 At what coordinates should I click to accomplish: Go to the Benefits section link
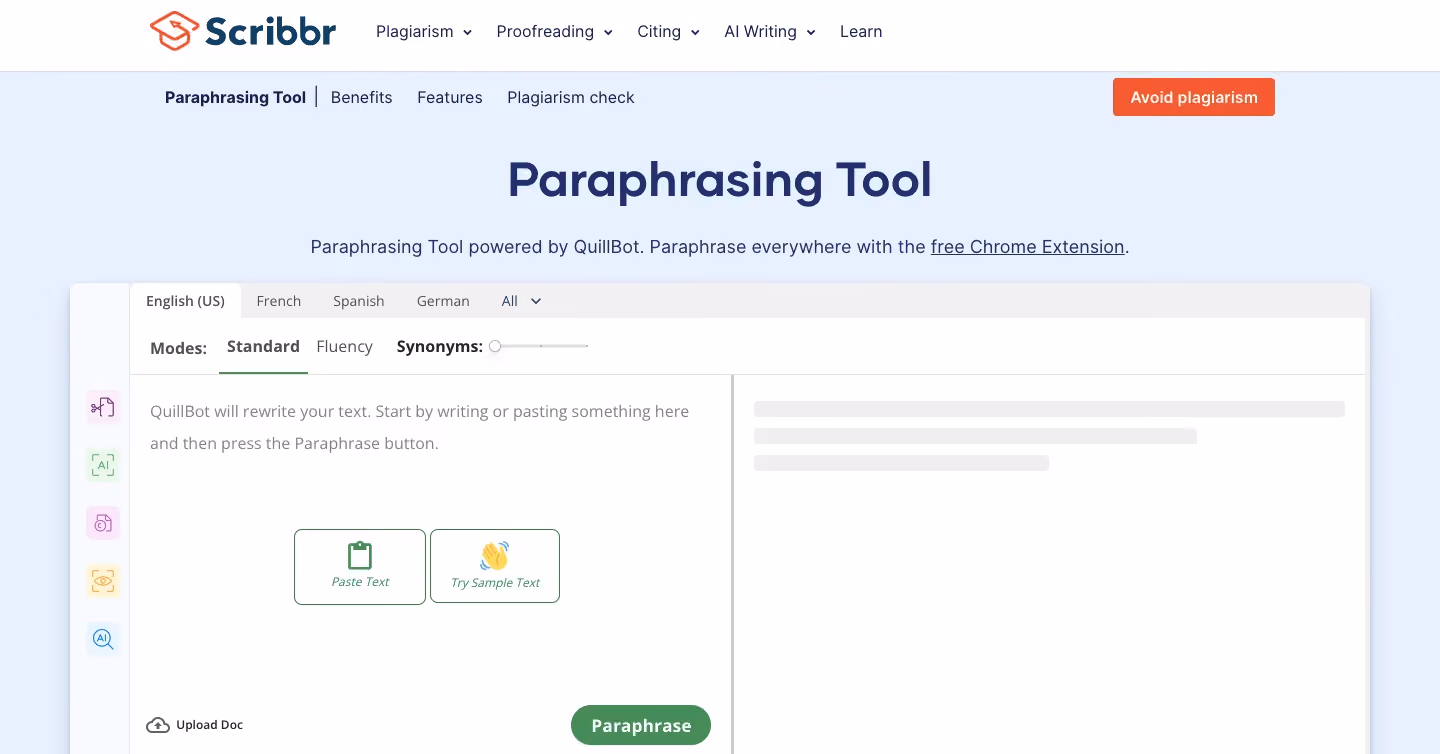tap(361, 97)
